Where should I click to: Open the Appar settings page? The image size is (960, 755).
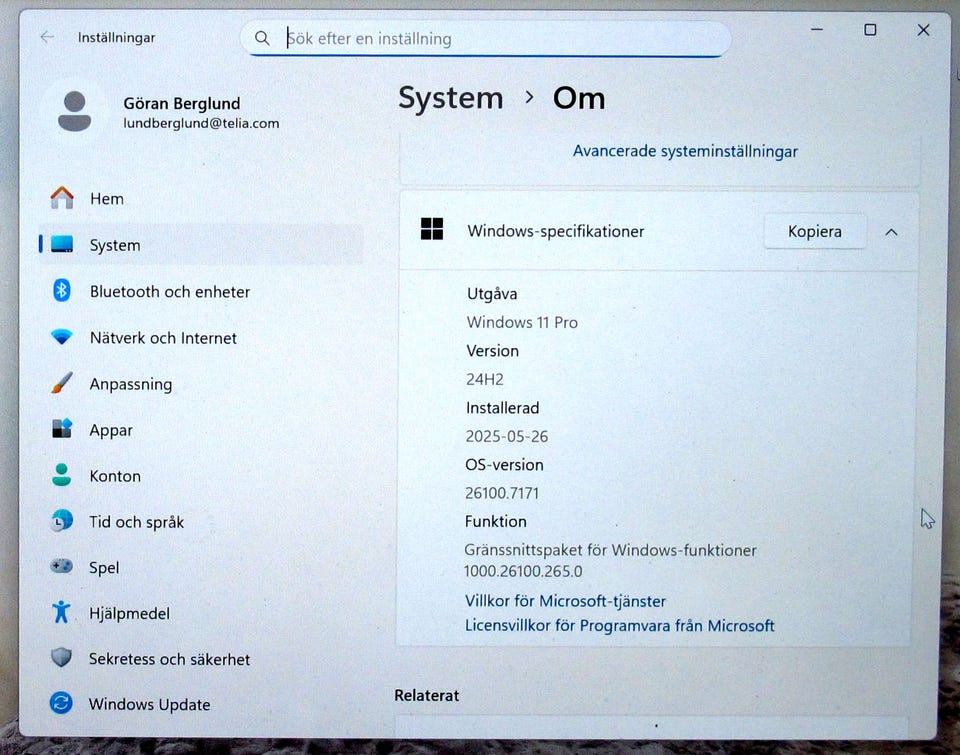pyautogui.click(x=201, y=430)
